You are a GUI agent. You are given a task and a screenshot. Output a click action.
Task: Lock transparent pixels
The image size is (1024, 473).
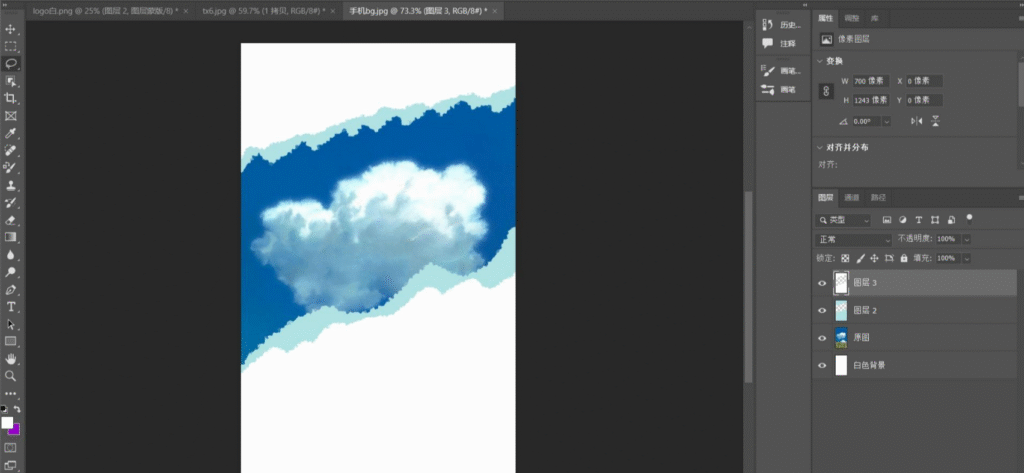pos(846,258)
